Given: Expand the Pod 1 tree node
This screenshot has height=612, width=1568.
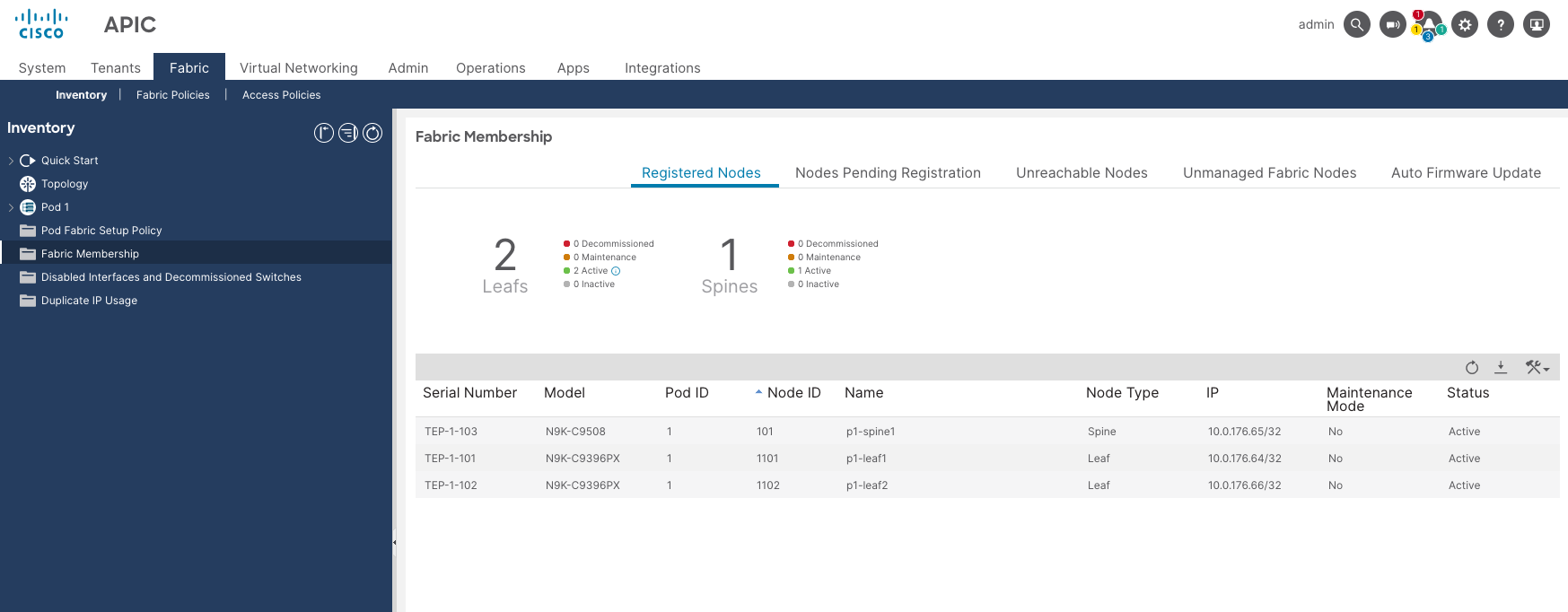Looking at the screenshot, I should 11,207.
